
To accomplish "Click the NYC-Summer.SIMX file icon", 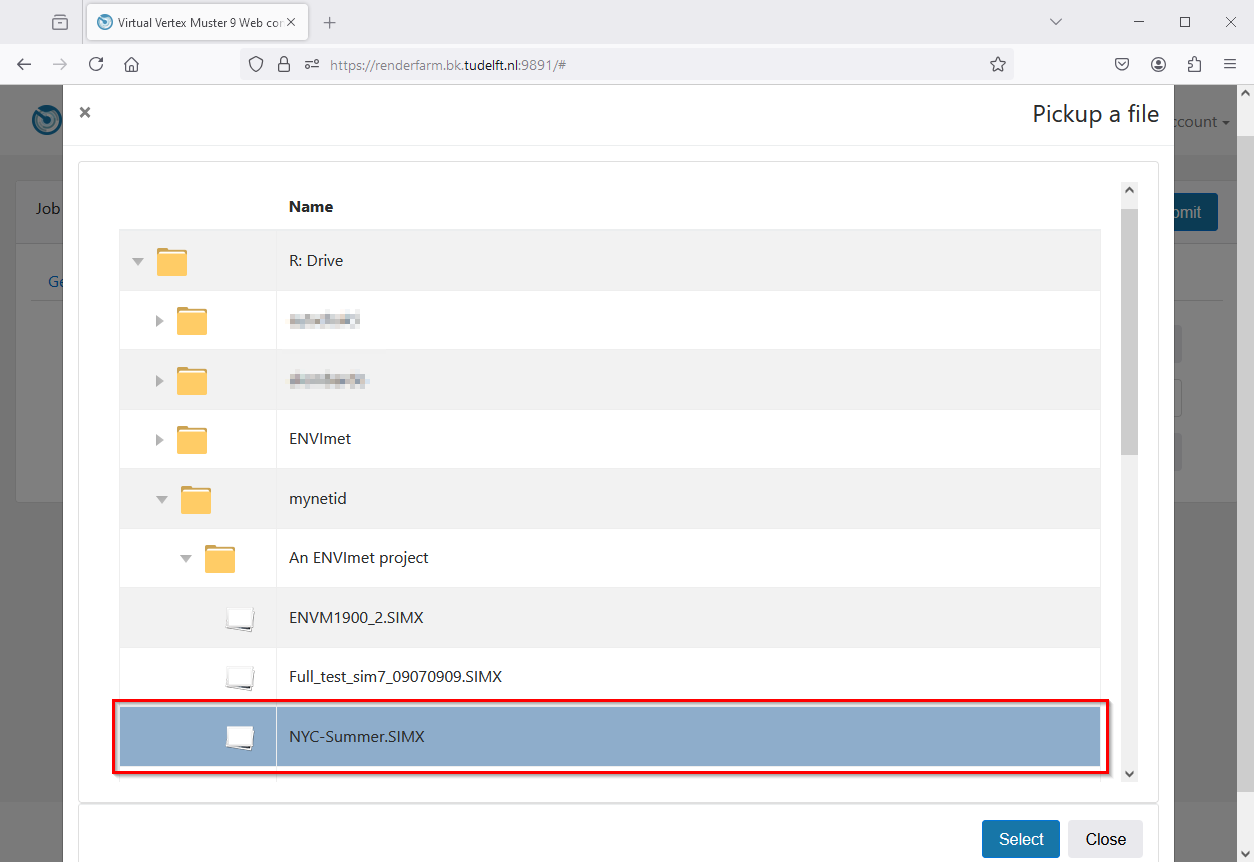I will point(240,736).
